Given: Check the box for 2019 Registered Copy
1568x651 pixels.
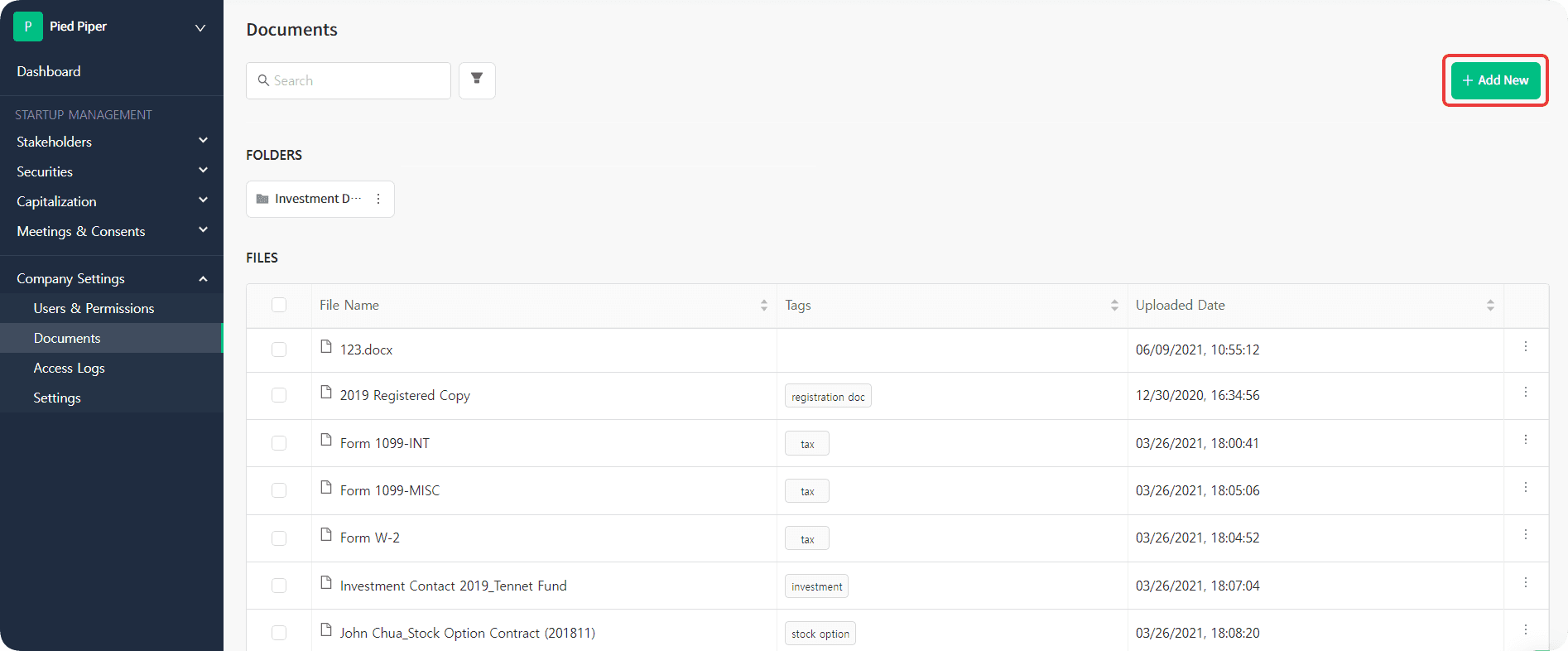Looking at the screenshot, I should click(279, 395).
